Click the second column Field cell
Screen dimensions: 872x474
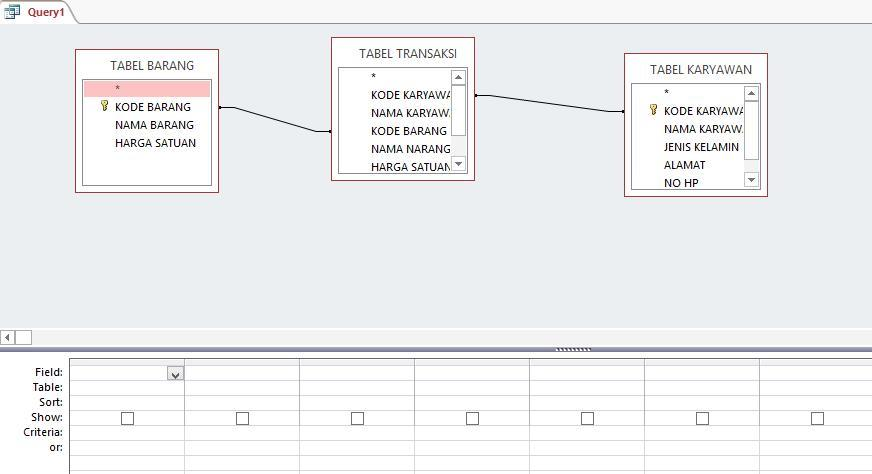[x=242, y=373]
